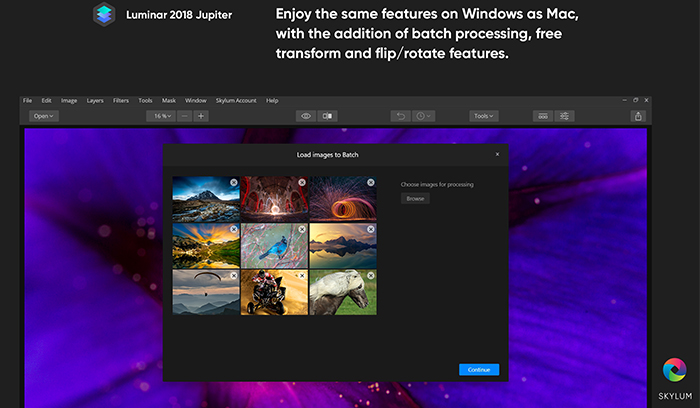Toggle the eye preview icon in toolbar

pos(306,116)
